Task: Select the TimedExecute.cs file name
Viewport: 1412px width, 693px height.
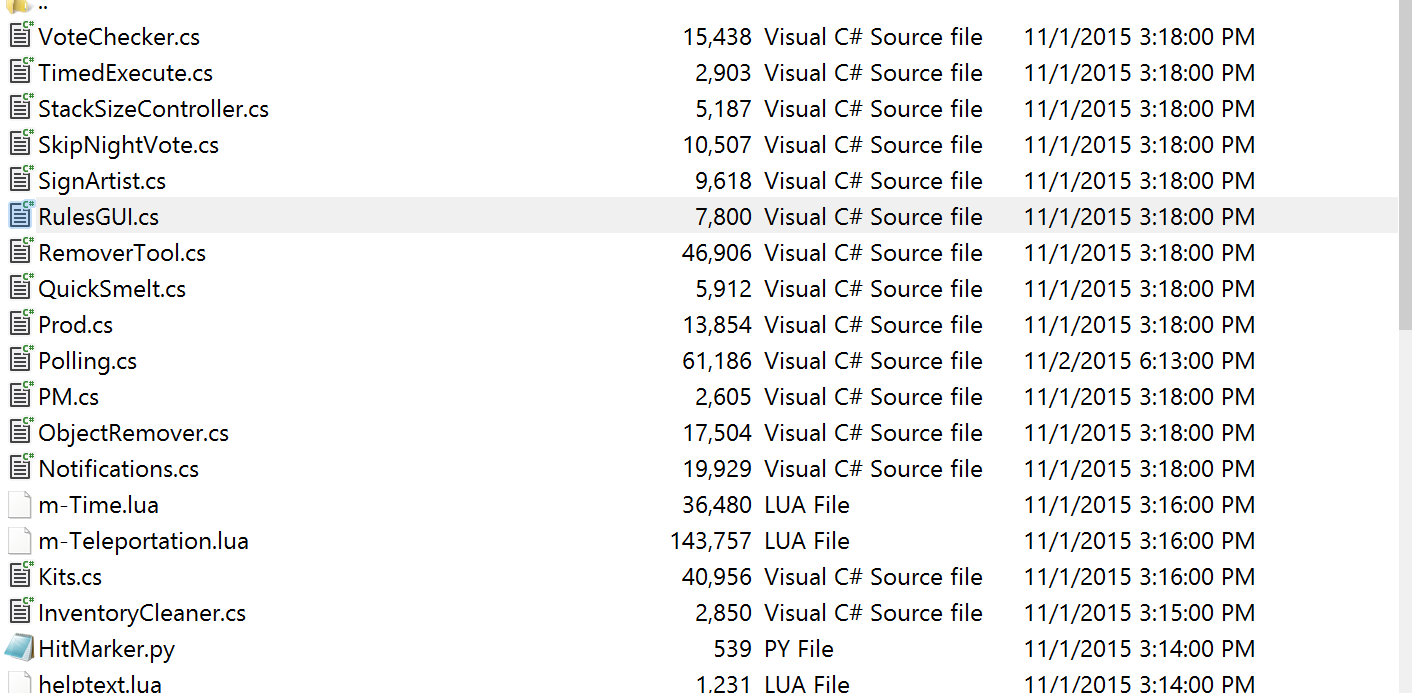Action: click(125, 73)
